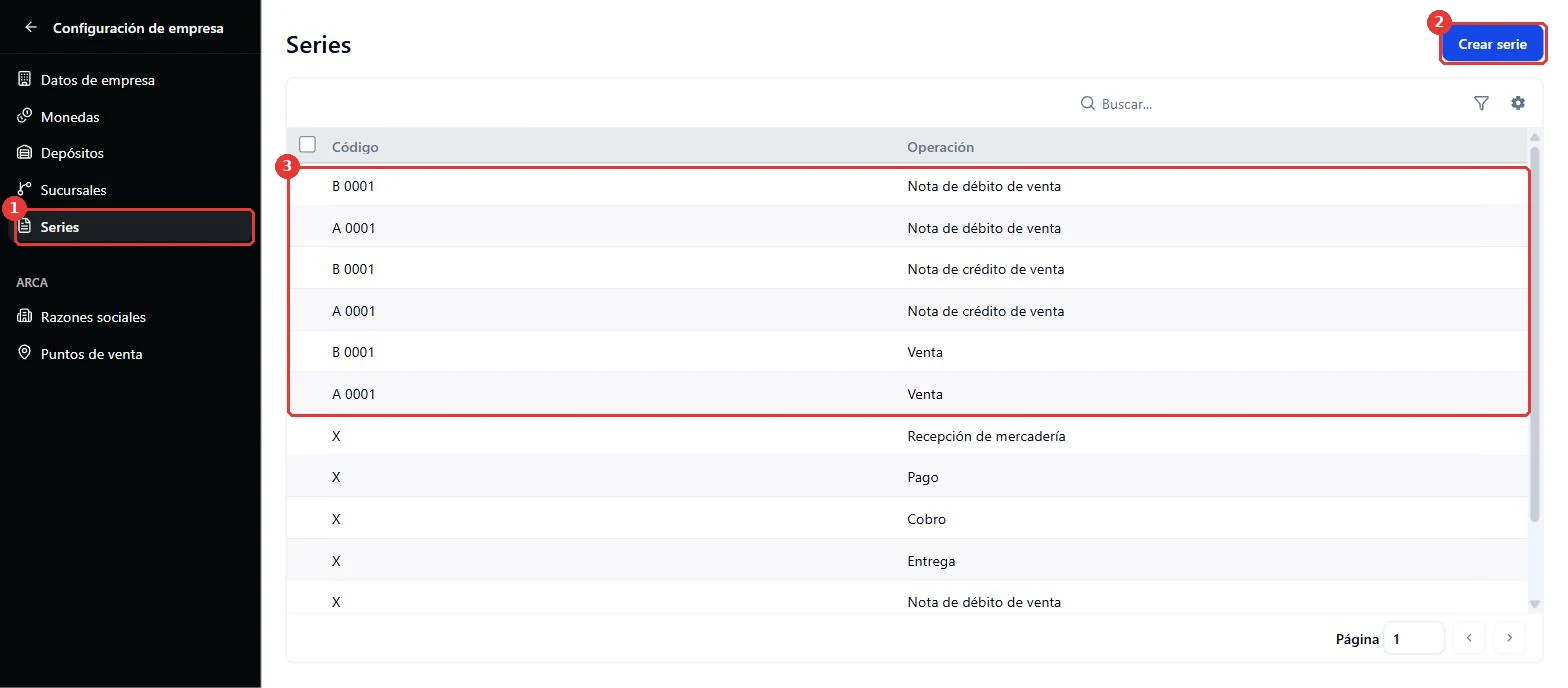
Task: Open Puntos de venta section
Action: point(130,354)
